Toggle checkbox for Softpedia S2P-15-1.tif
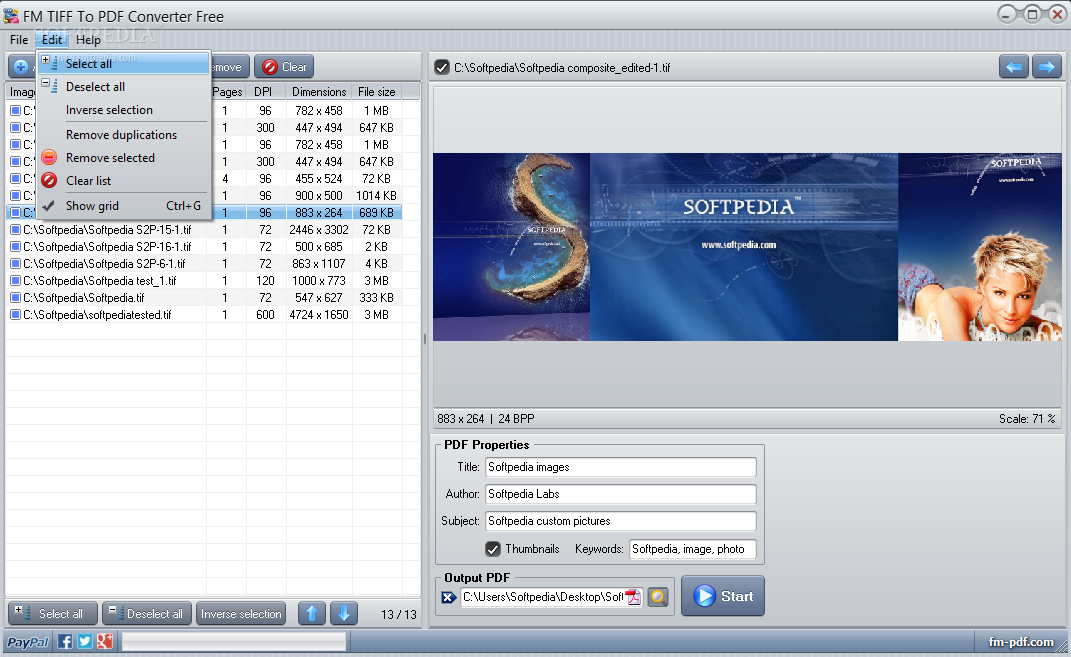 click(x=15, y=229)
